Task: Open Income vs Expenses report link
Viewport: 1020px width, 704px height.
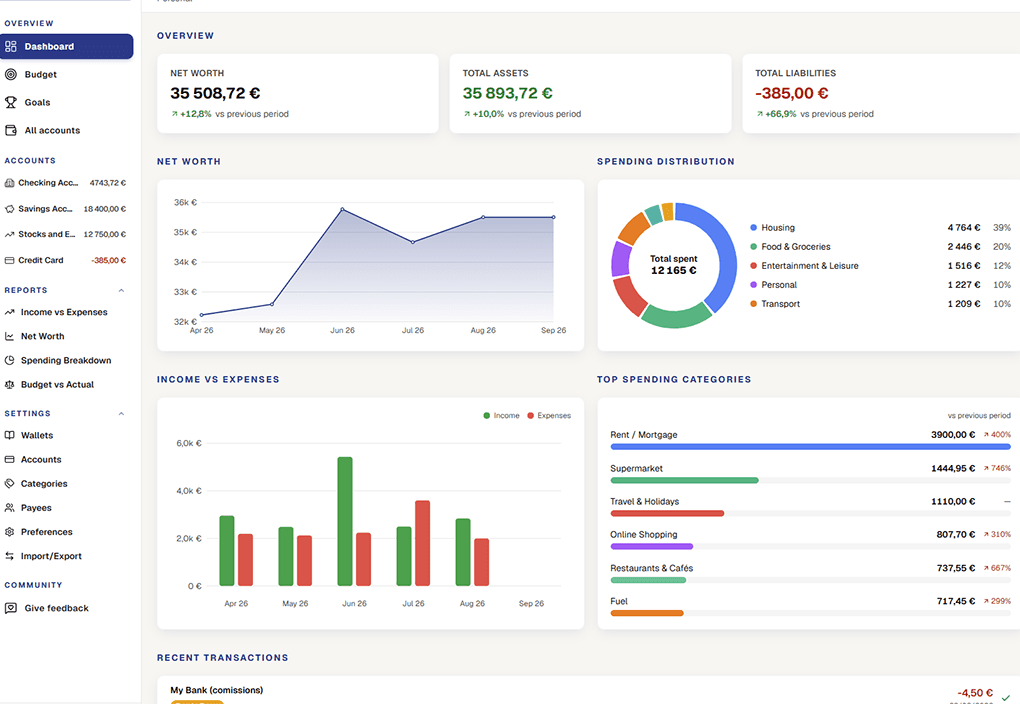Action: tap(65, 312)
